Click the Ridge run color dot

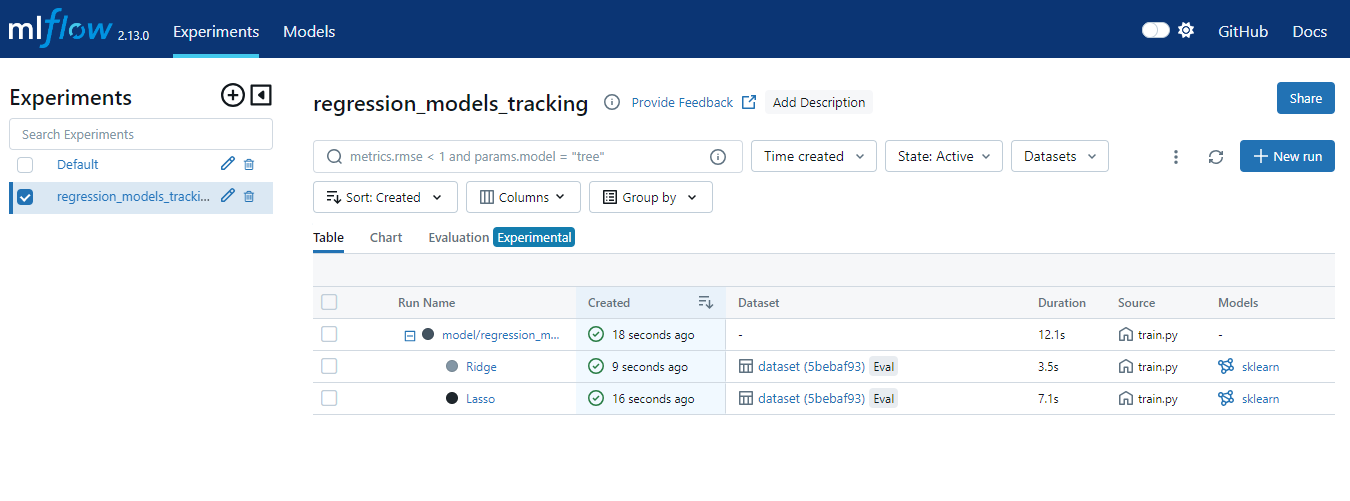[x=452, y=366]
